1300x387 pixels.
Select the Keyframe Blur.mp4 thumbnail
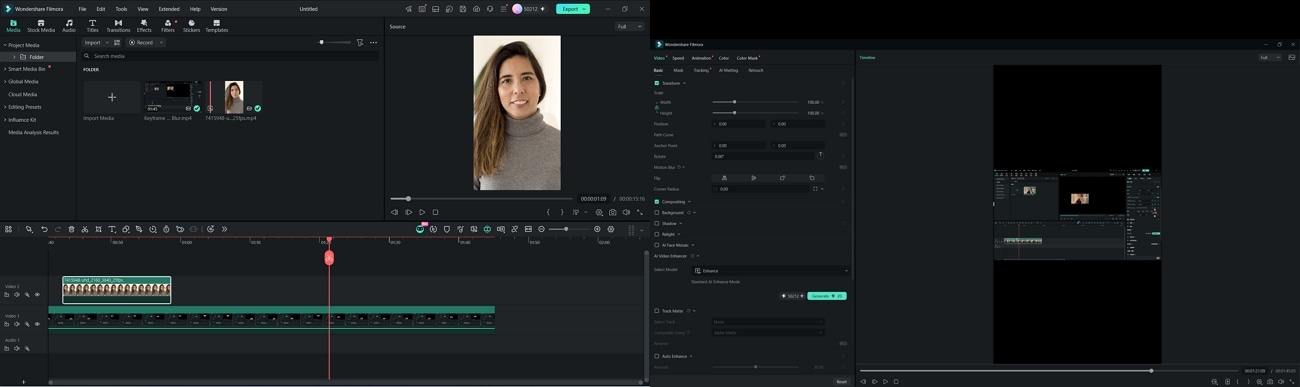(173, 97)
